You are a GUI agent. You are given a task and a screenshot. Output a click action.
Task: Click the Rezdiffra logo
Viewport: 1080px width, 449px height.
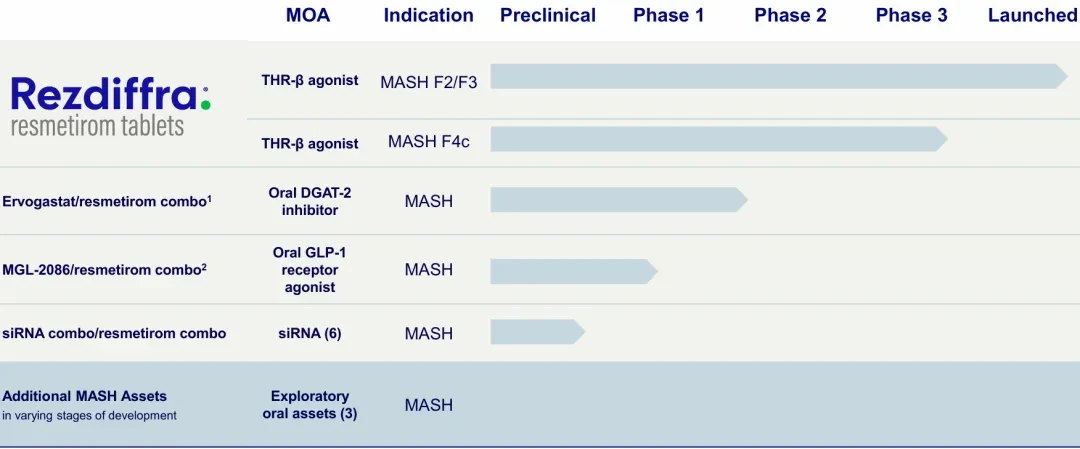coord(111,106)
